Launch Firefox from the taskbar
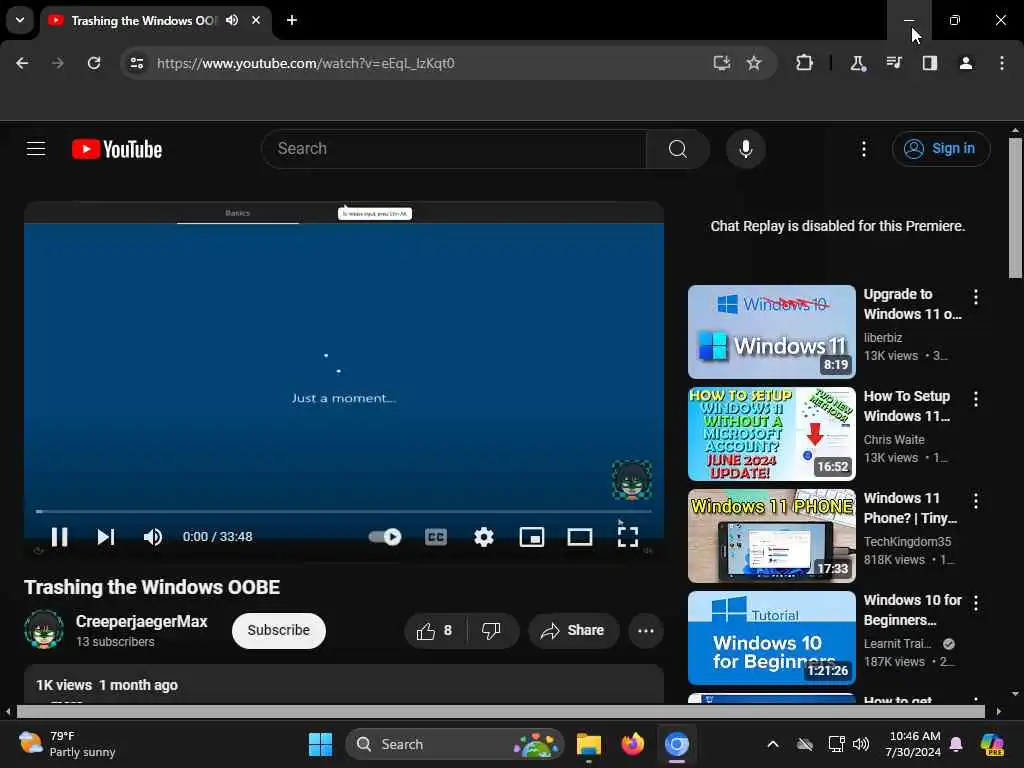 pyautogui.click(x=632, y=744)
